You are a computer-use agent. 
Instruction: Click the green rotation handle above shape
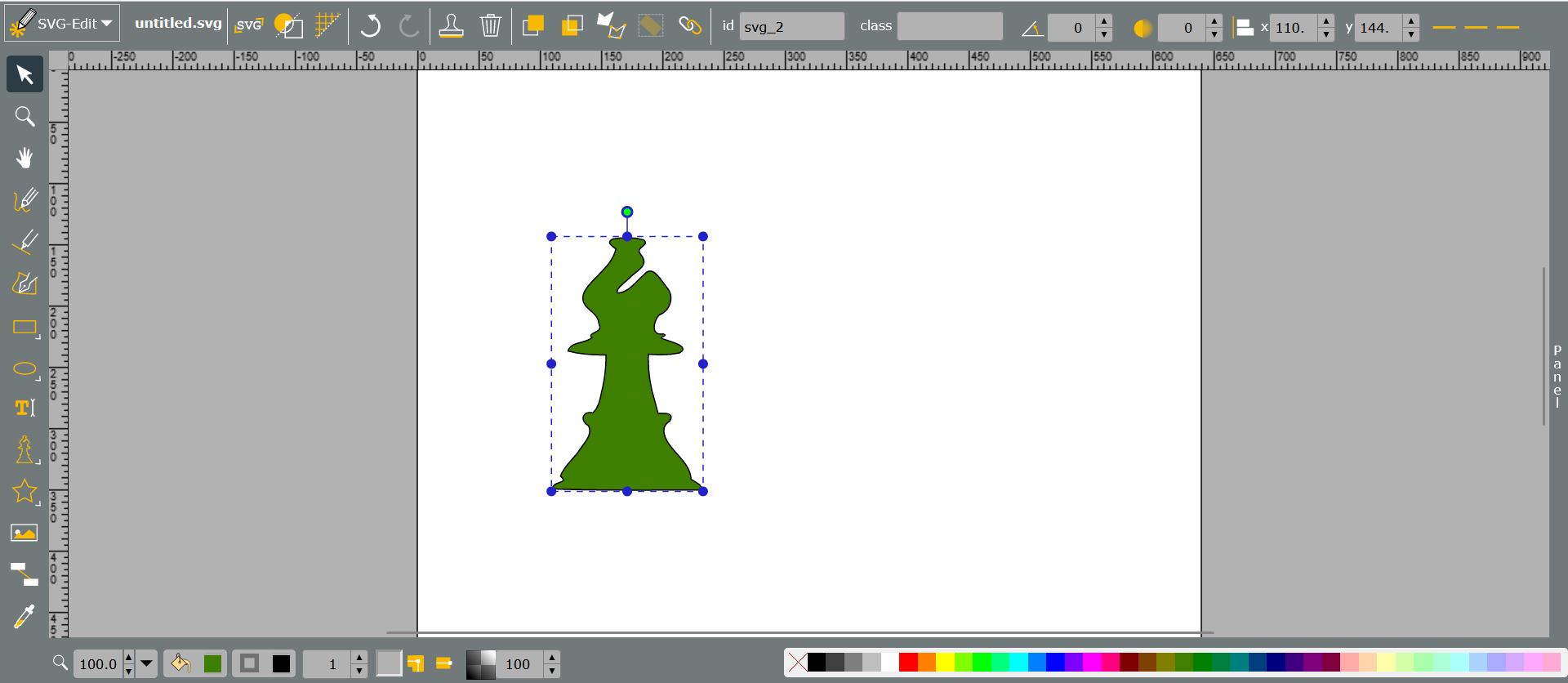pyautogui.click(x=627, y=212)
